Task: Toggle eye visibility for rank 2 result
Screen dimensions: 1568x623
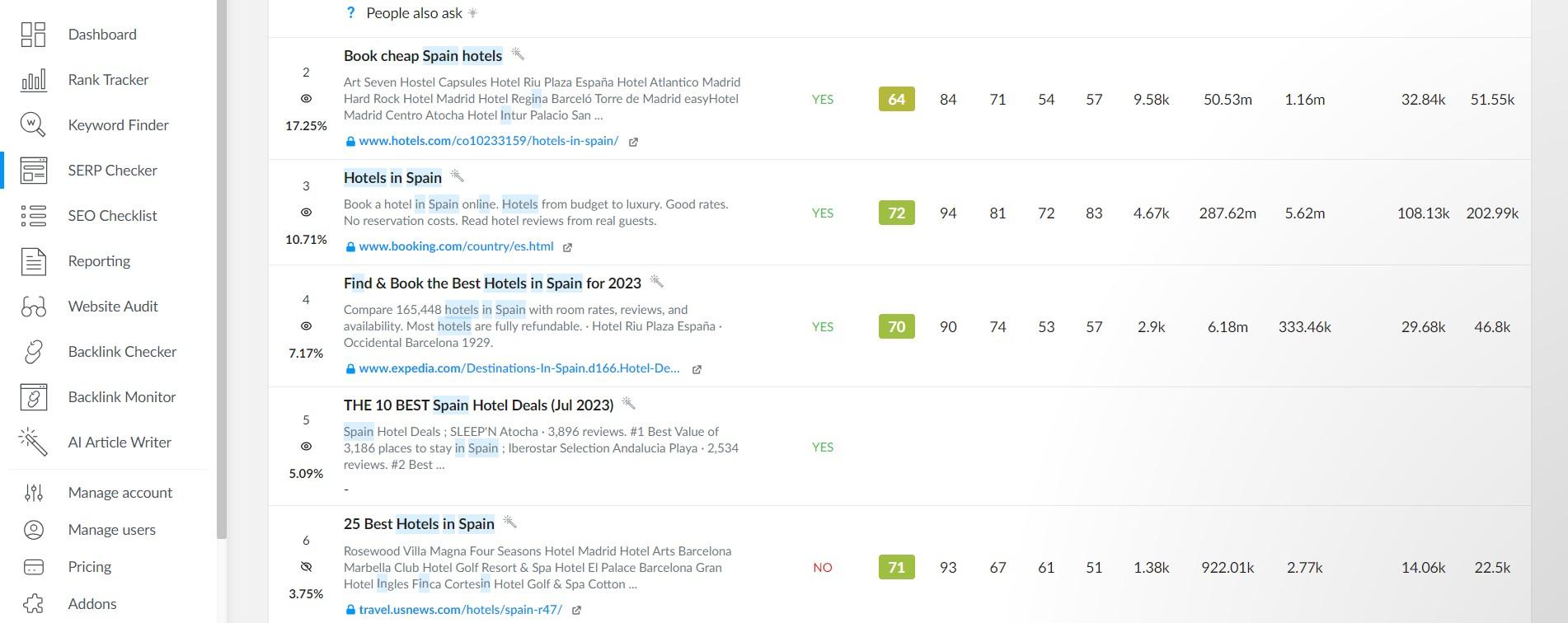Action: (x=306, y=99)
